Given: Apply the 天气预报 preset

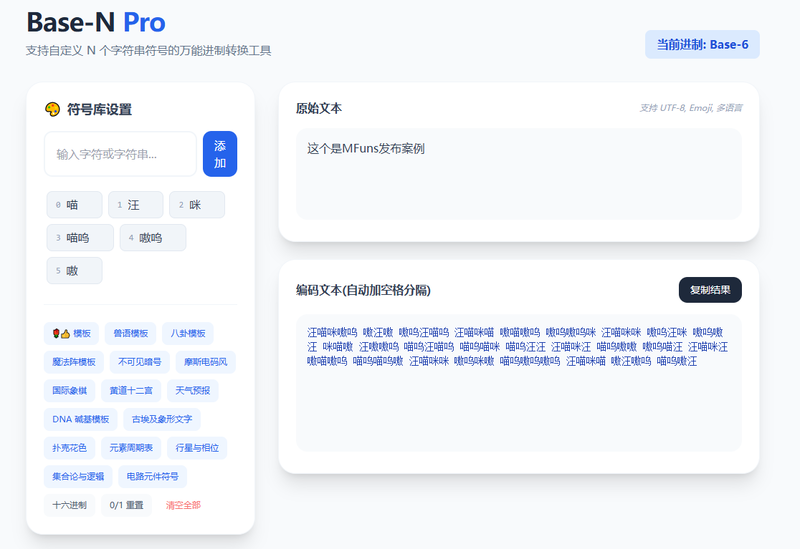Looking at the screenshot, I should coord(193,391).
